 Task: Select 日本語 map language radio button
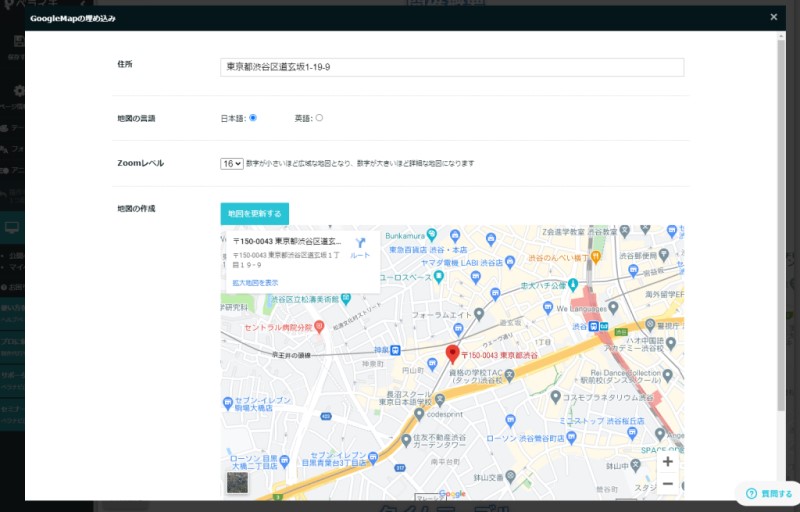[253, 118]
